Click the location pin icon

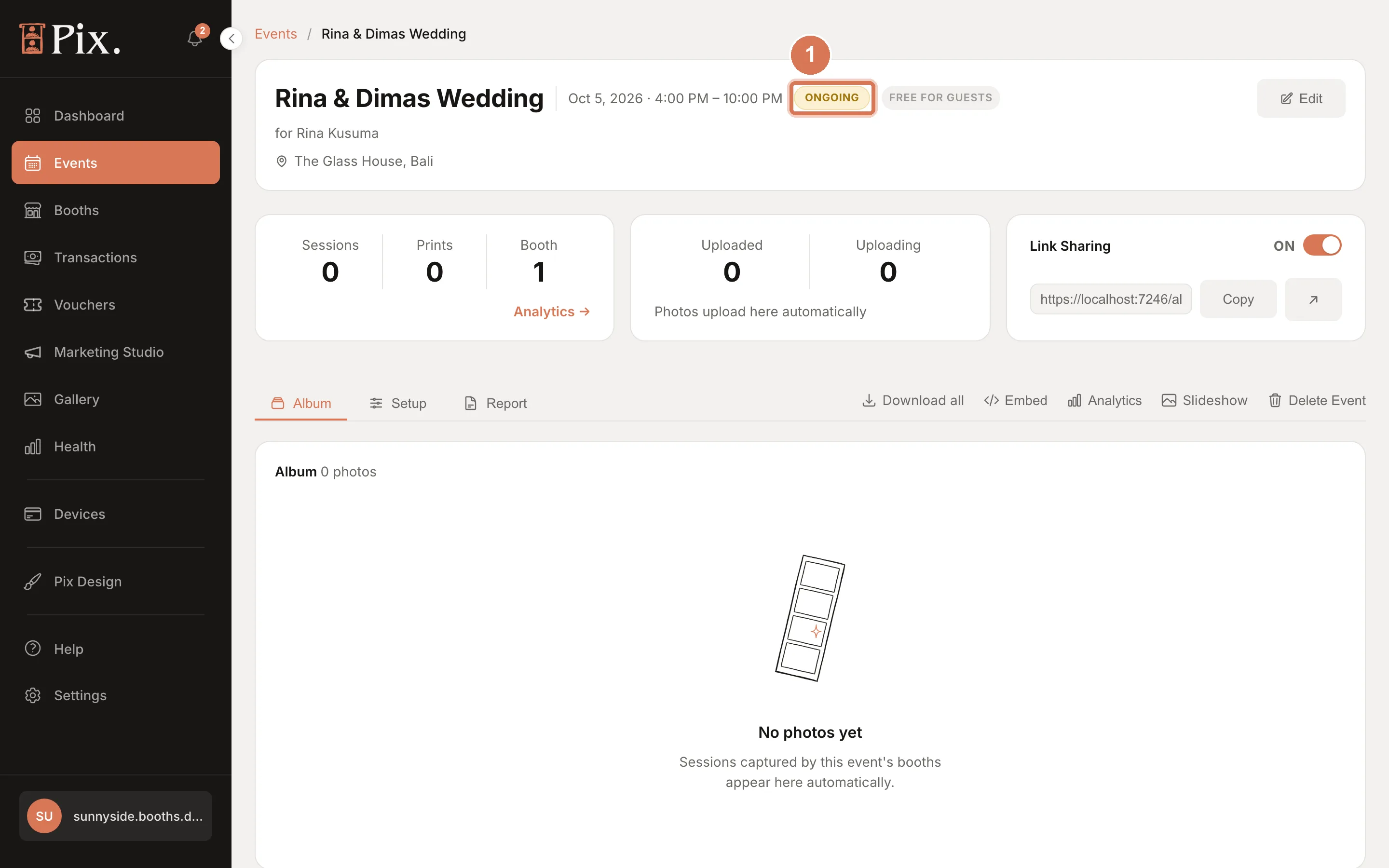281,162
